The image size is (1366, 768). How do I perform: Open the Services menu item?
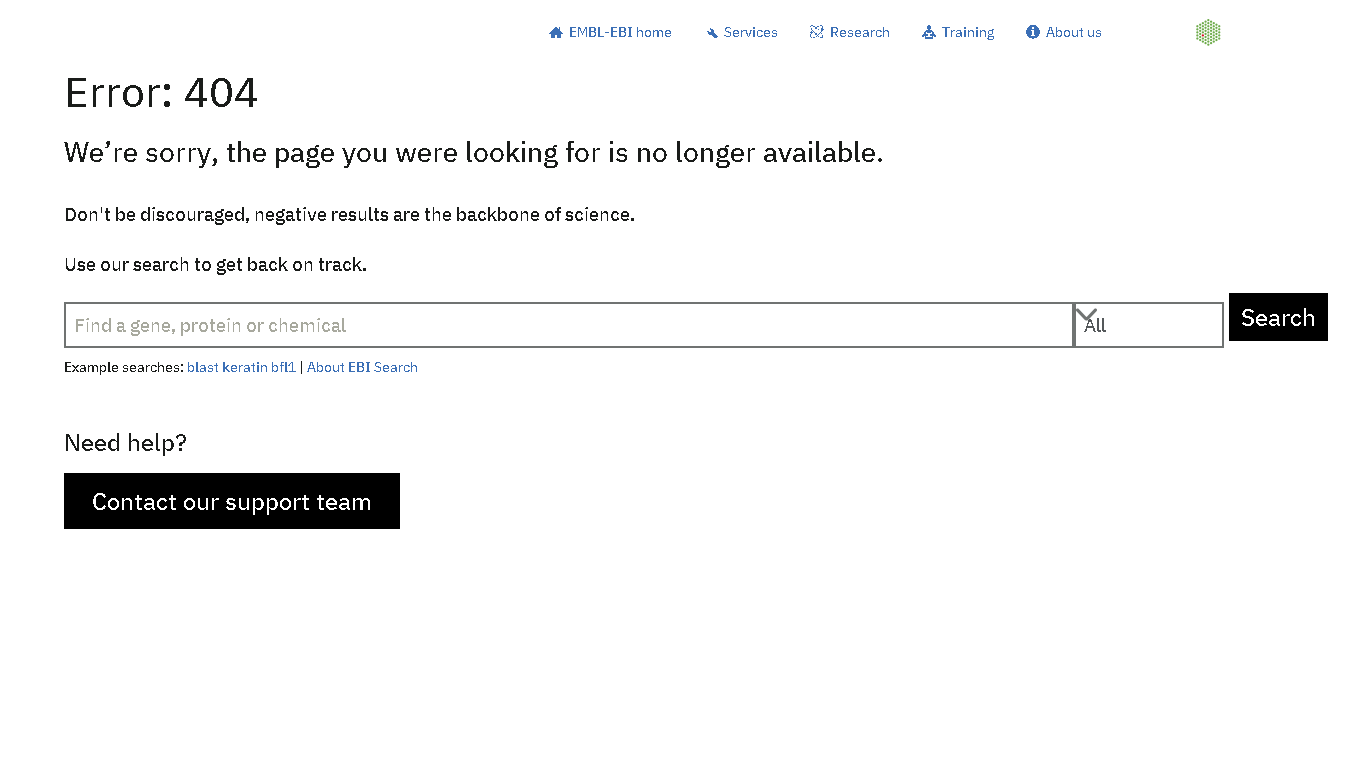750,32
